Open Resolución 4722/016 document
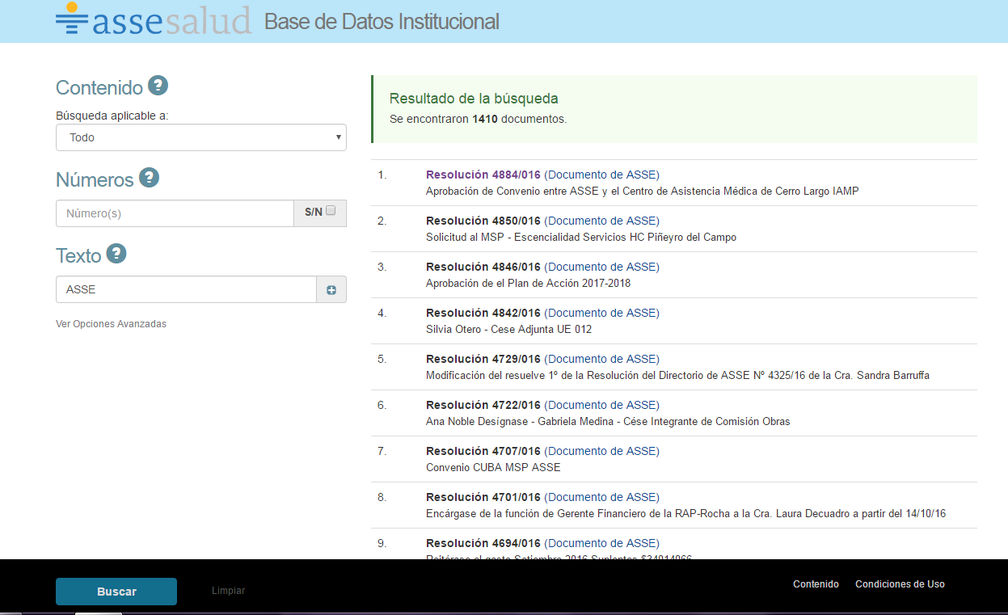1008x615 pixels. [x=543, y=406]
